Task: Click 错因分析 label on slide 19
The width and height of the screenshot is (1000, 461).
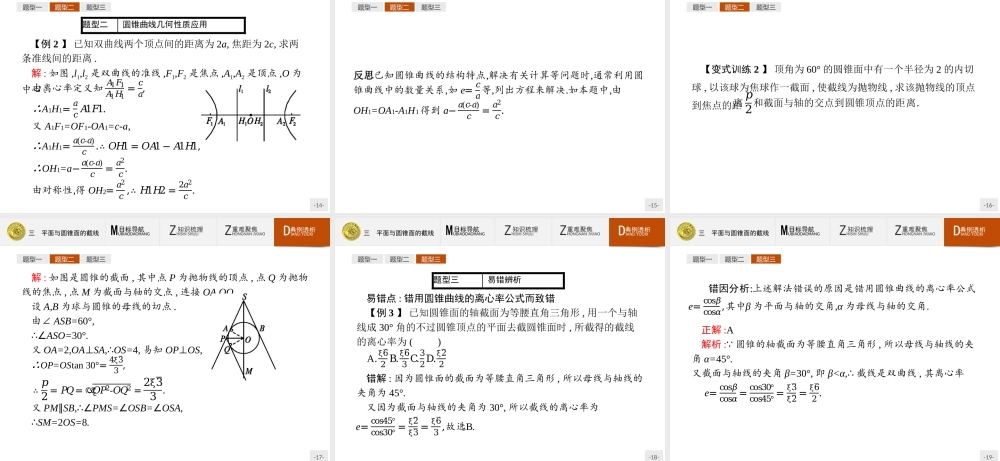Action: tap(730, 289)
